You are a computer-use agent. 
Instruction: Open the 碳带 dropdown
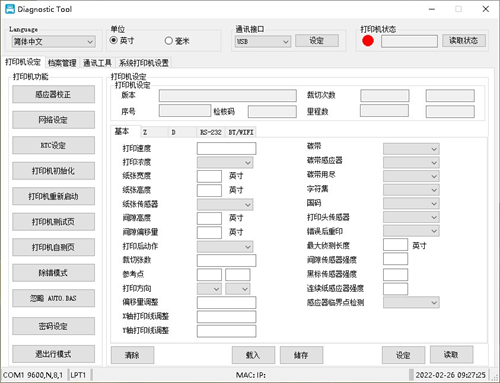pyautogui.click(x=411, y=149)
